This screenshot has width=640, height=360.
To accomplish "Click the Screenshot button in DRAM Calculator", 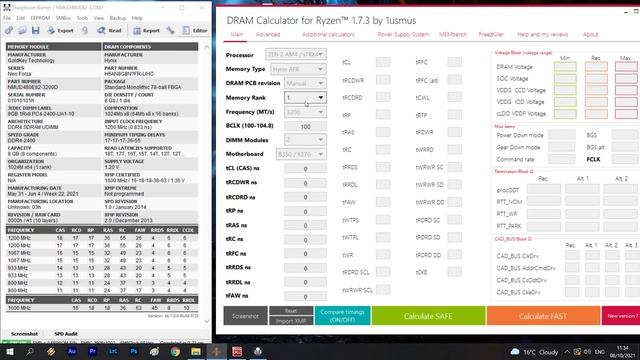I will tap(245, 316).
